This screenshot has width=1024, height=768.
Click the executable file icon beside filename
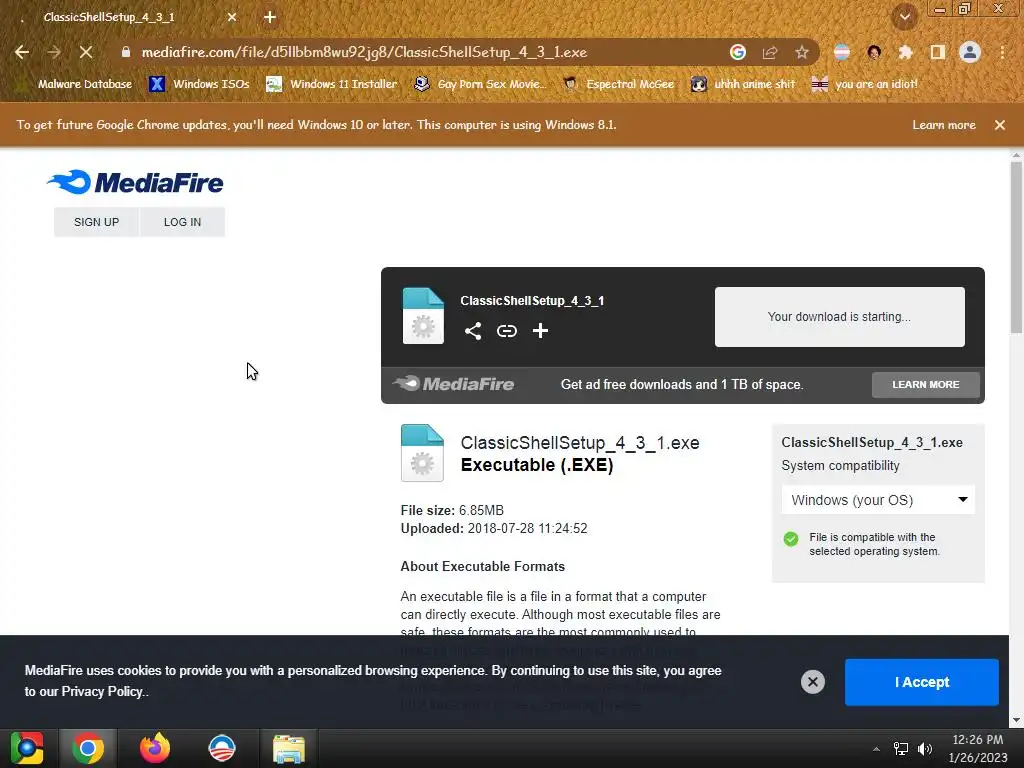[422, 453]
